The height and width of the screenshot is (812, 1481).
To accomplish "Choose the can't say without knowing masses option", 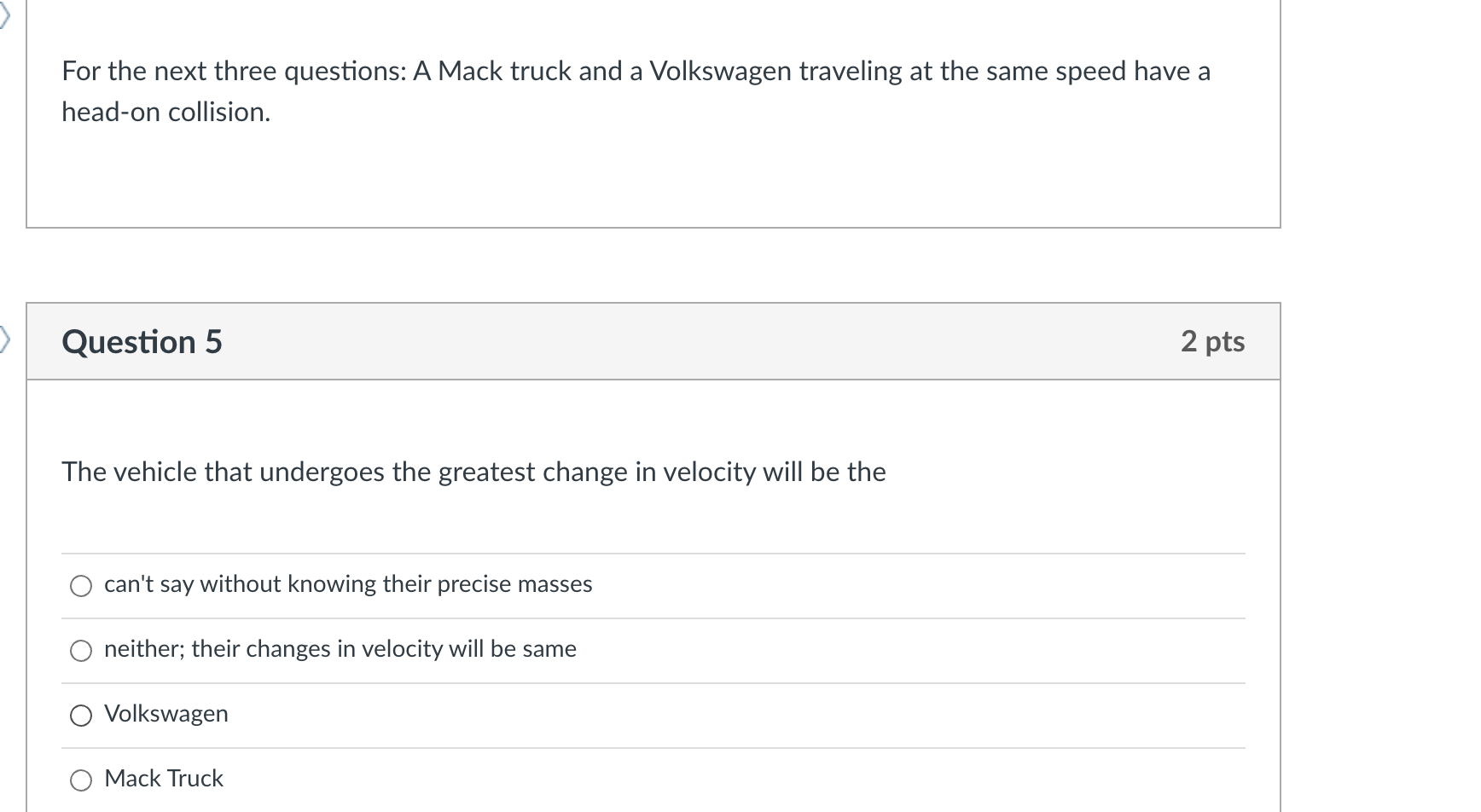I will point(80,585).
